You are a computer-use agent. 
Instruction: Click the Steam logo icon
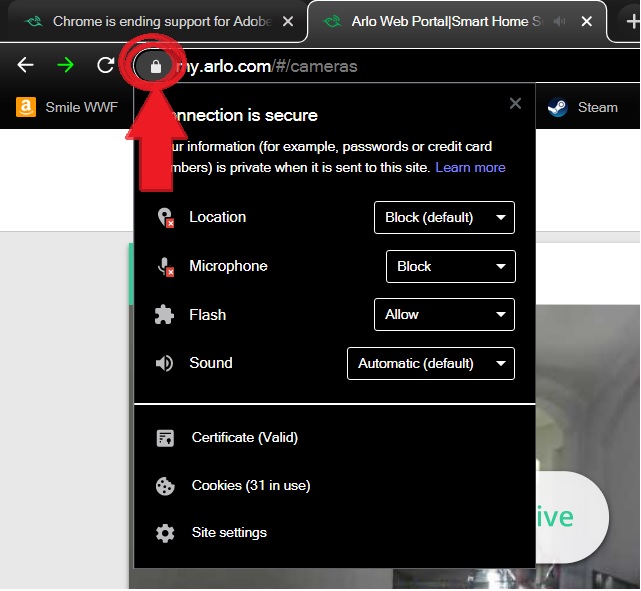click(x=557, y=107)
